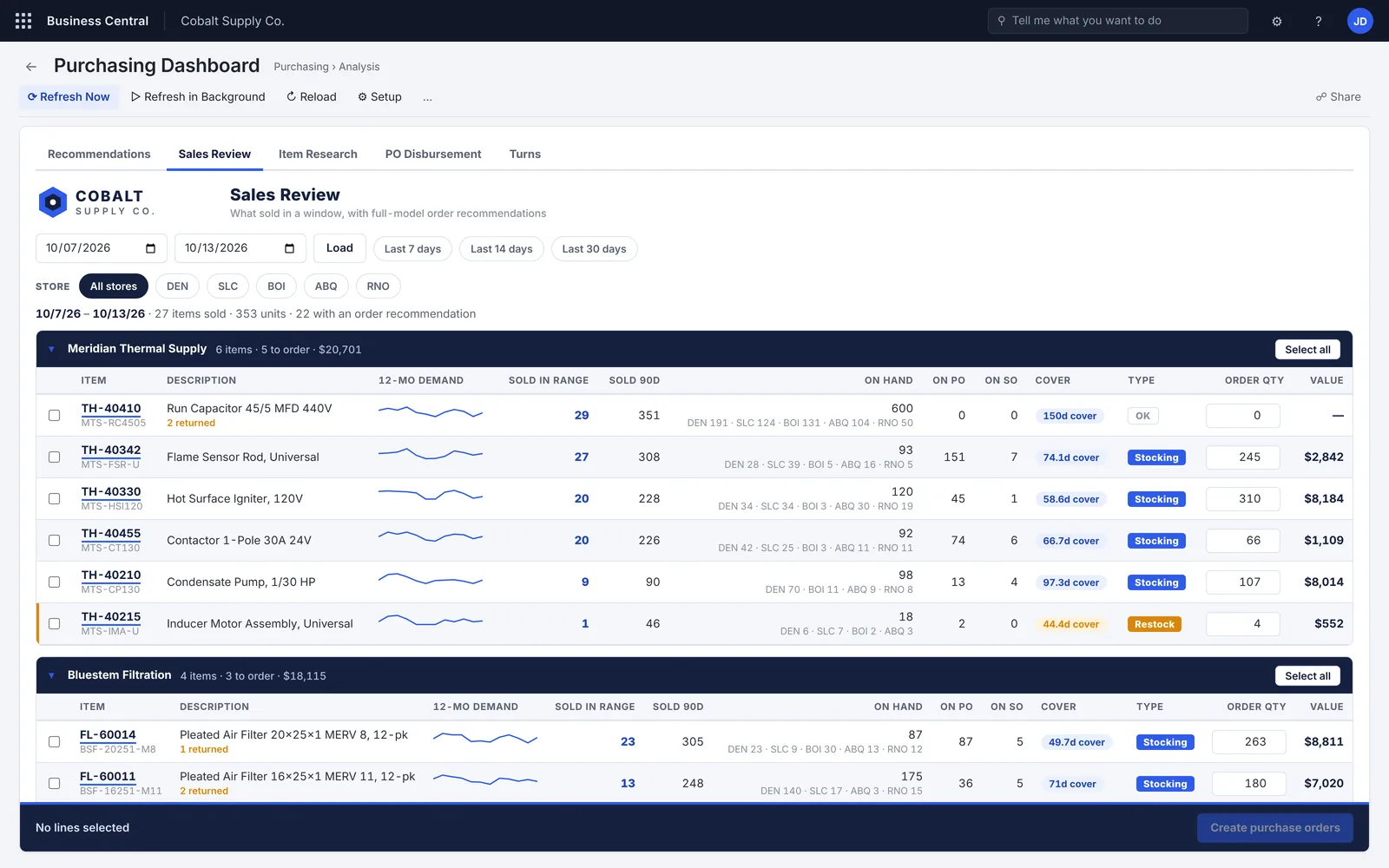Click the end date field 10/13/2026

point(240,248)
